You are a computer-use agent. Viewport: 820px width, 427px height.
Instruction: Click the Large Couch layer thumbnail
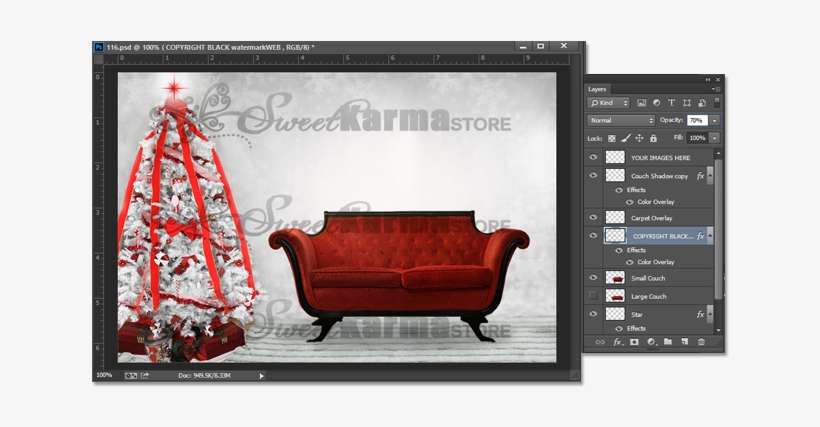click(615, 296)
